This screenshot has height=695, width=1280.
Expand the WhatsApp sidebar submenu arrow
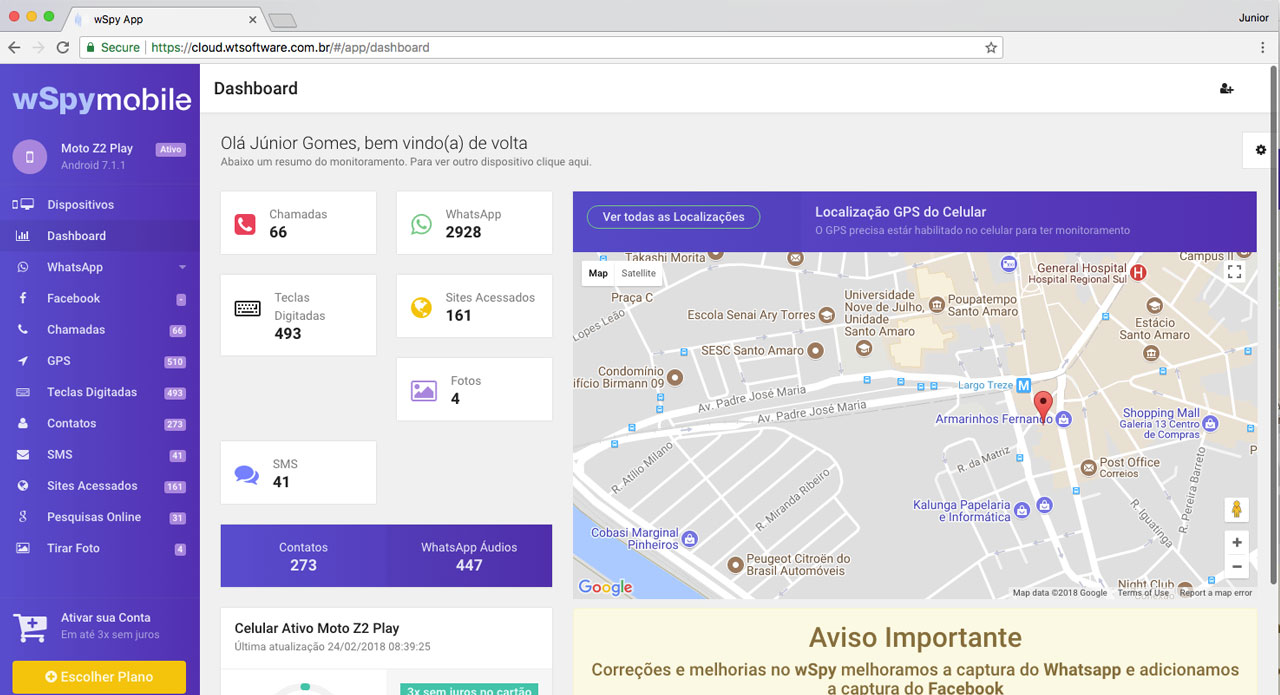[182, 268]
